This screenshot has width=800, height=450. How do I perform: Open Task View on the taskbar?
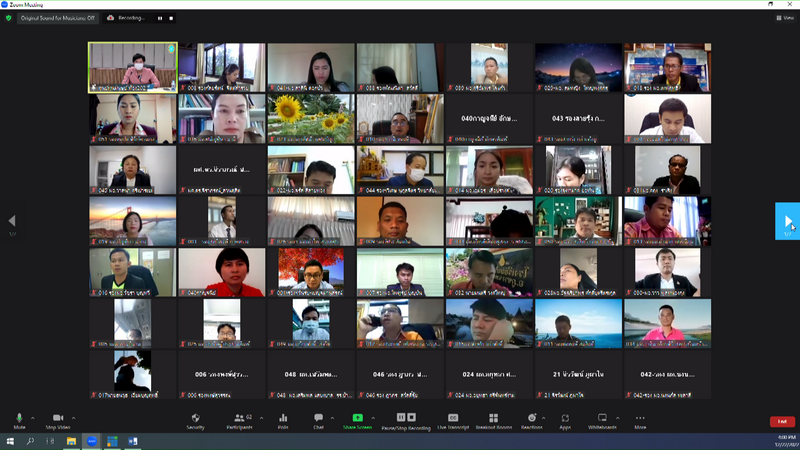point(50,441)
